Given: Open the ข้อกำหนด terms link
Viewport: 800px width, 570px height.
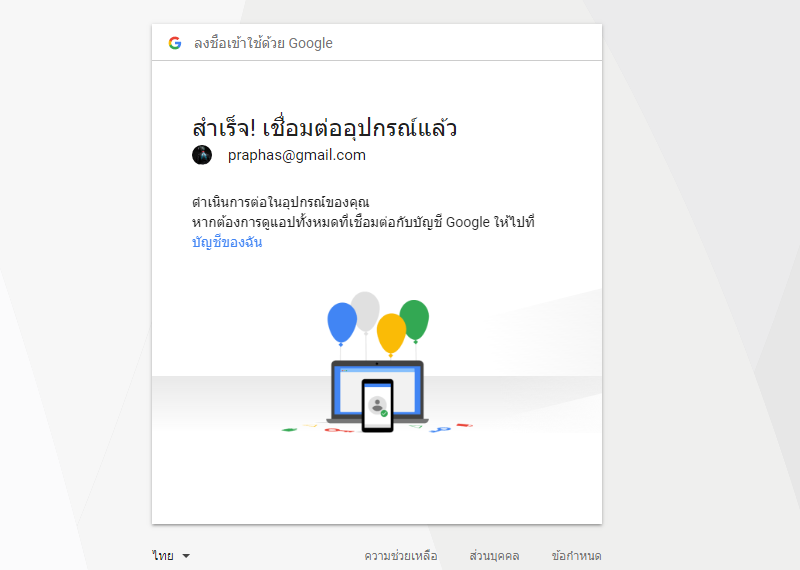Looking at the screenshot, I should (577, 556).
